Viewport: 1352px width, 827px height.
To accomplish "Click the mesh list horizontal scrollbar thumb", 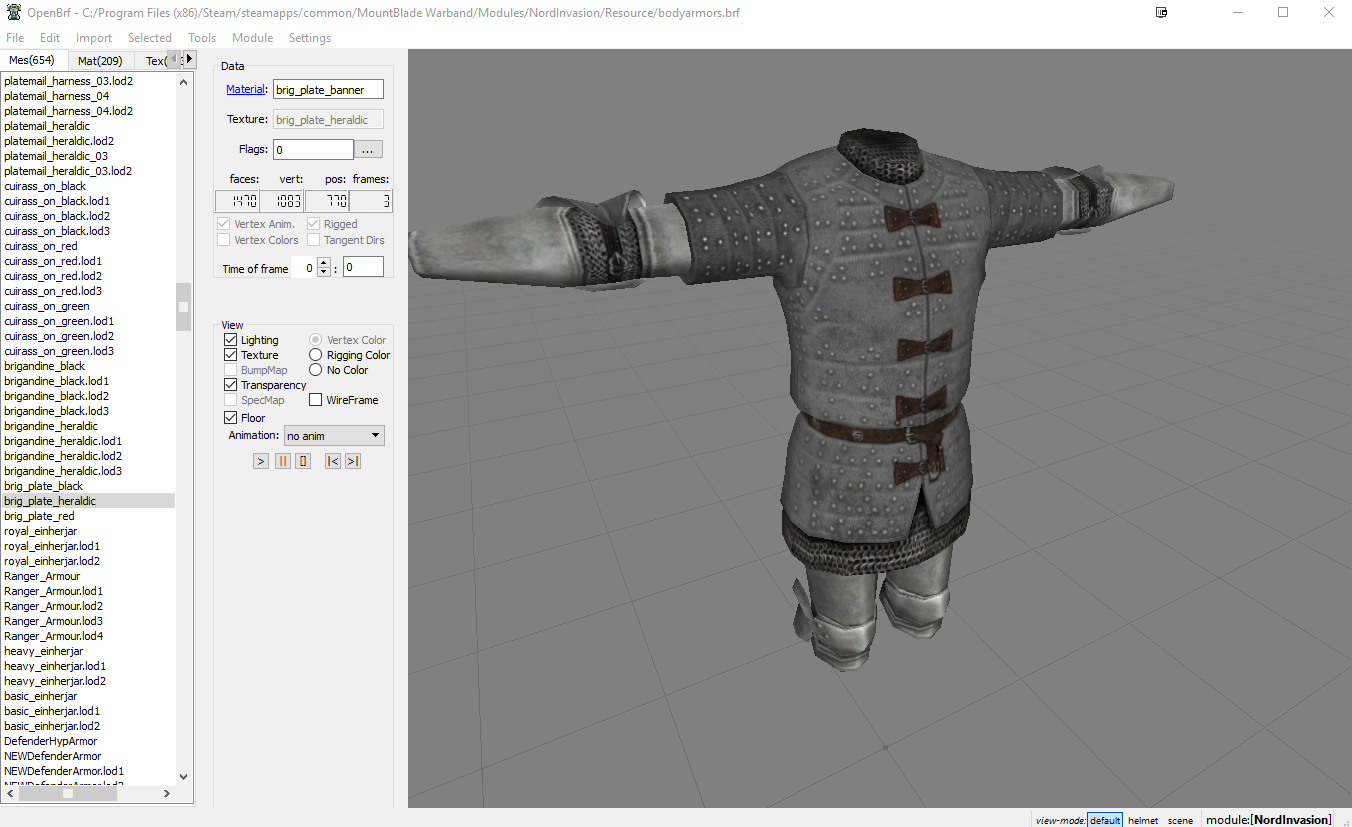I will [68, 793].
